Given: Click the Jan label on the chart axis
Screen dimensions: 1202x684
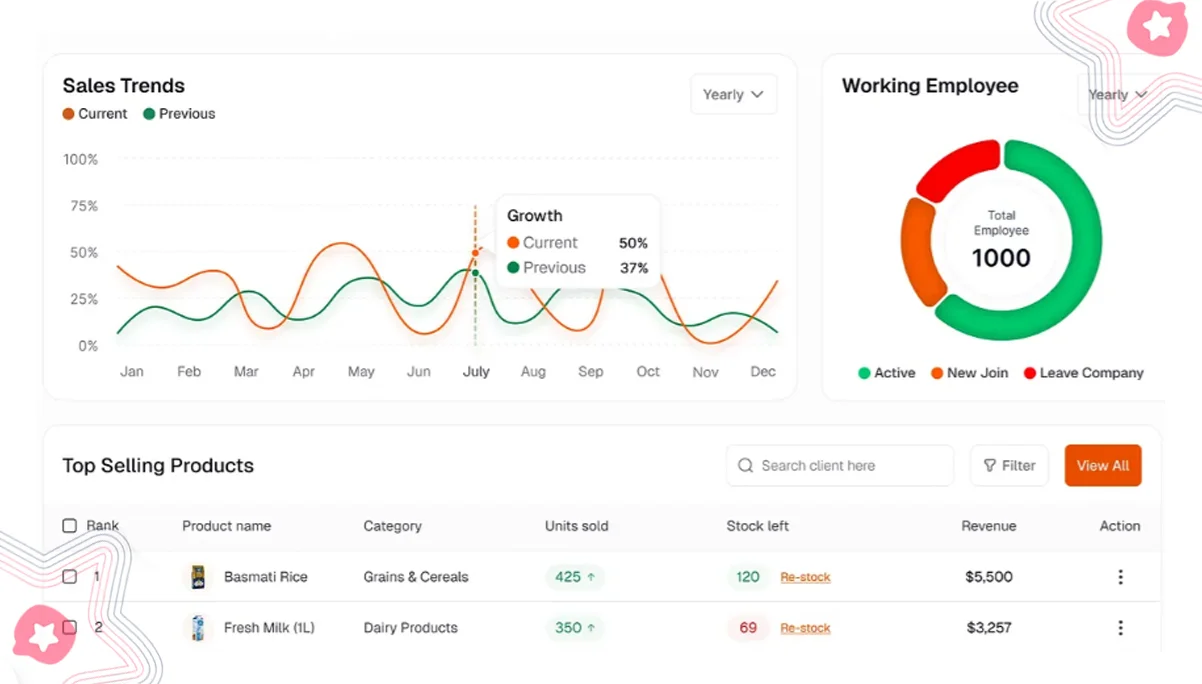Looking at the screenshot, I should click(x=132, y=372).
